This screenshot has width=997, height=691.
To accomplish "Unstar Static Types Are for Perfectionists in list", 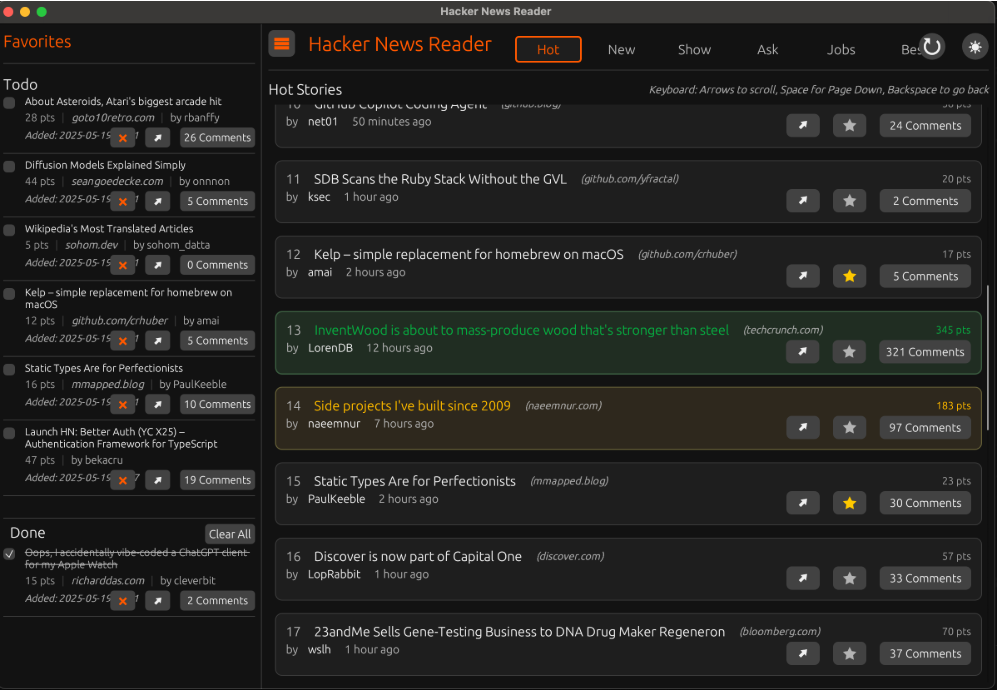I will [849, 503].
